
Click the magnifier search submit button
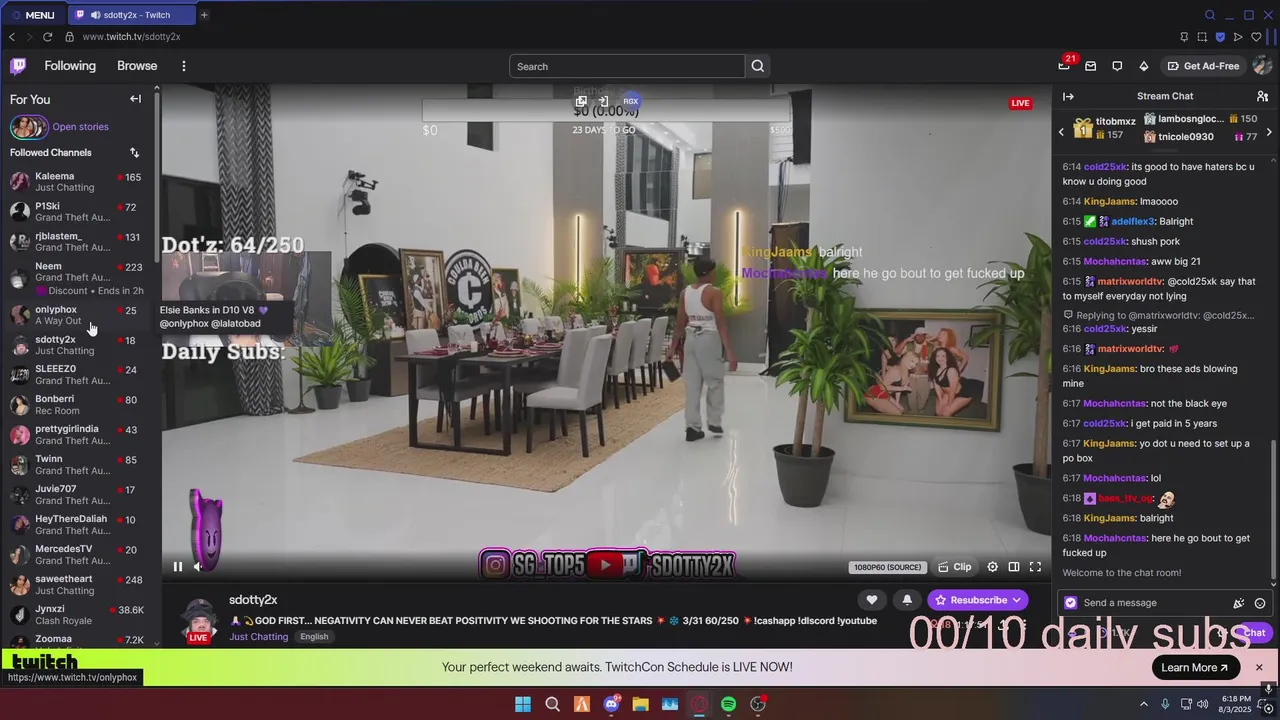[757, 66]
